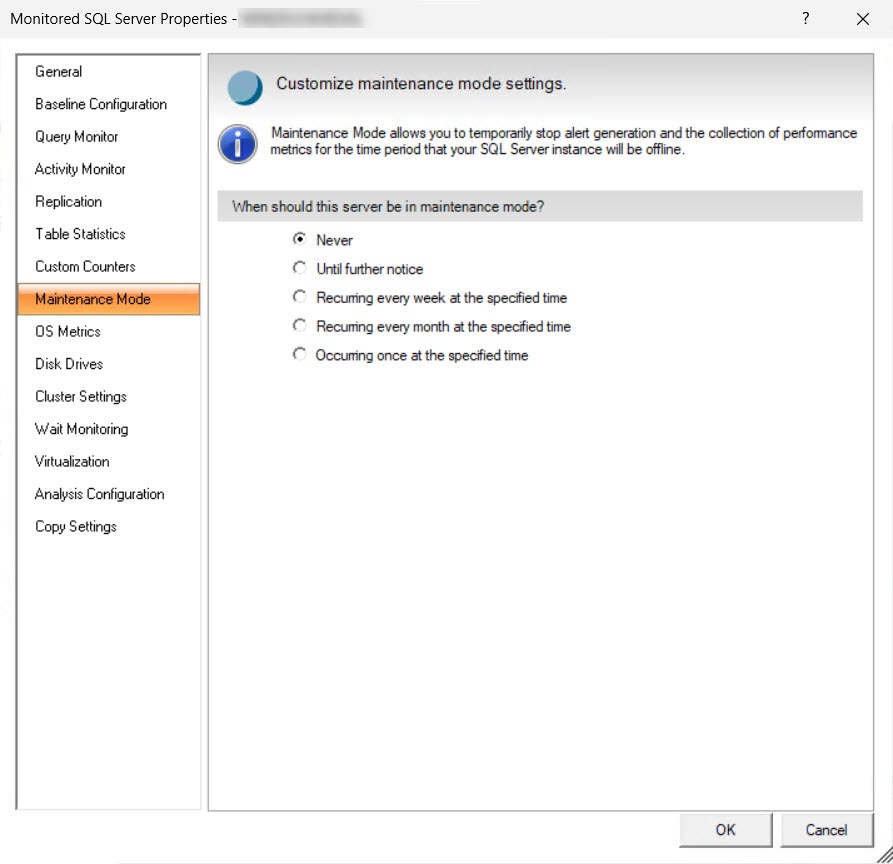Click the dialog resize grip corner
This screenshot has height=864, width=893.
point(884,855)
